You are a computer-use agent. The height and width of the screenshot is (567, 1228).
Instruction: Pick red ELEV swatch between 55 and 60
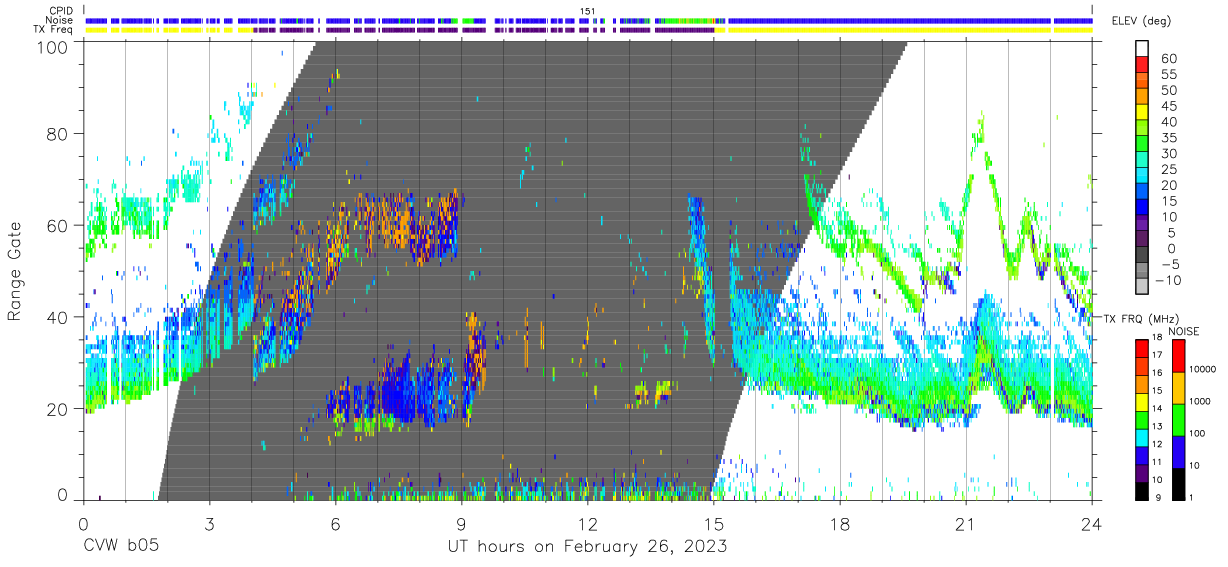[1142, 66]
